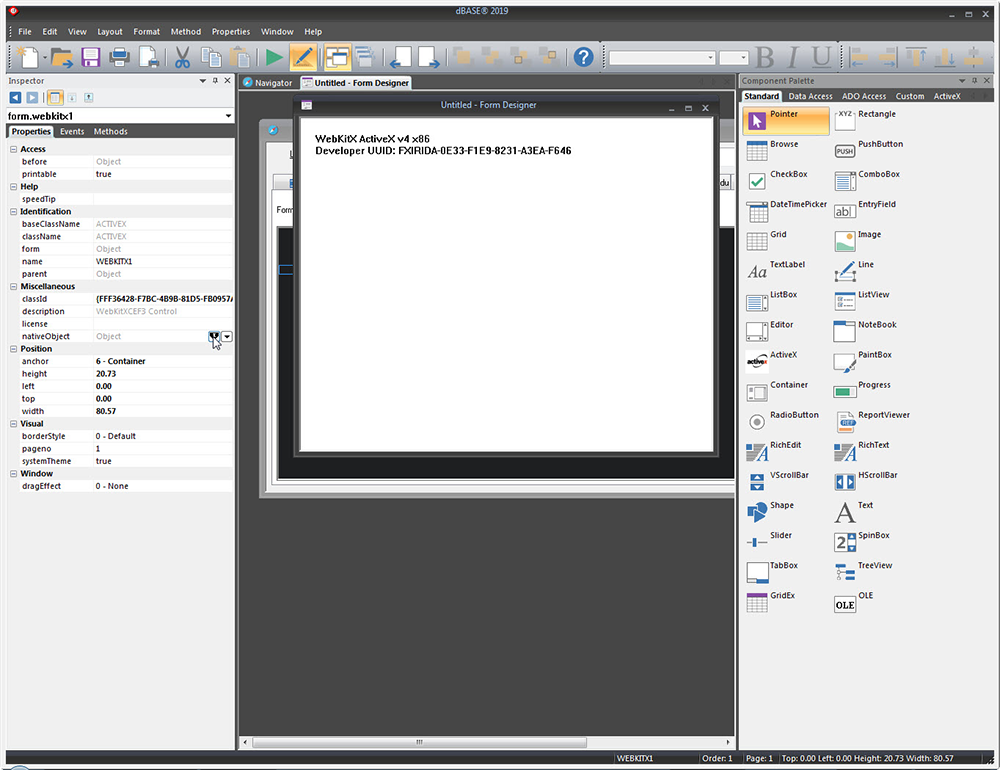Collapse the Visual property group
1000x770 pixels.
click(13, 424)
